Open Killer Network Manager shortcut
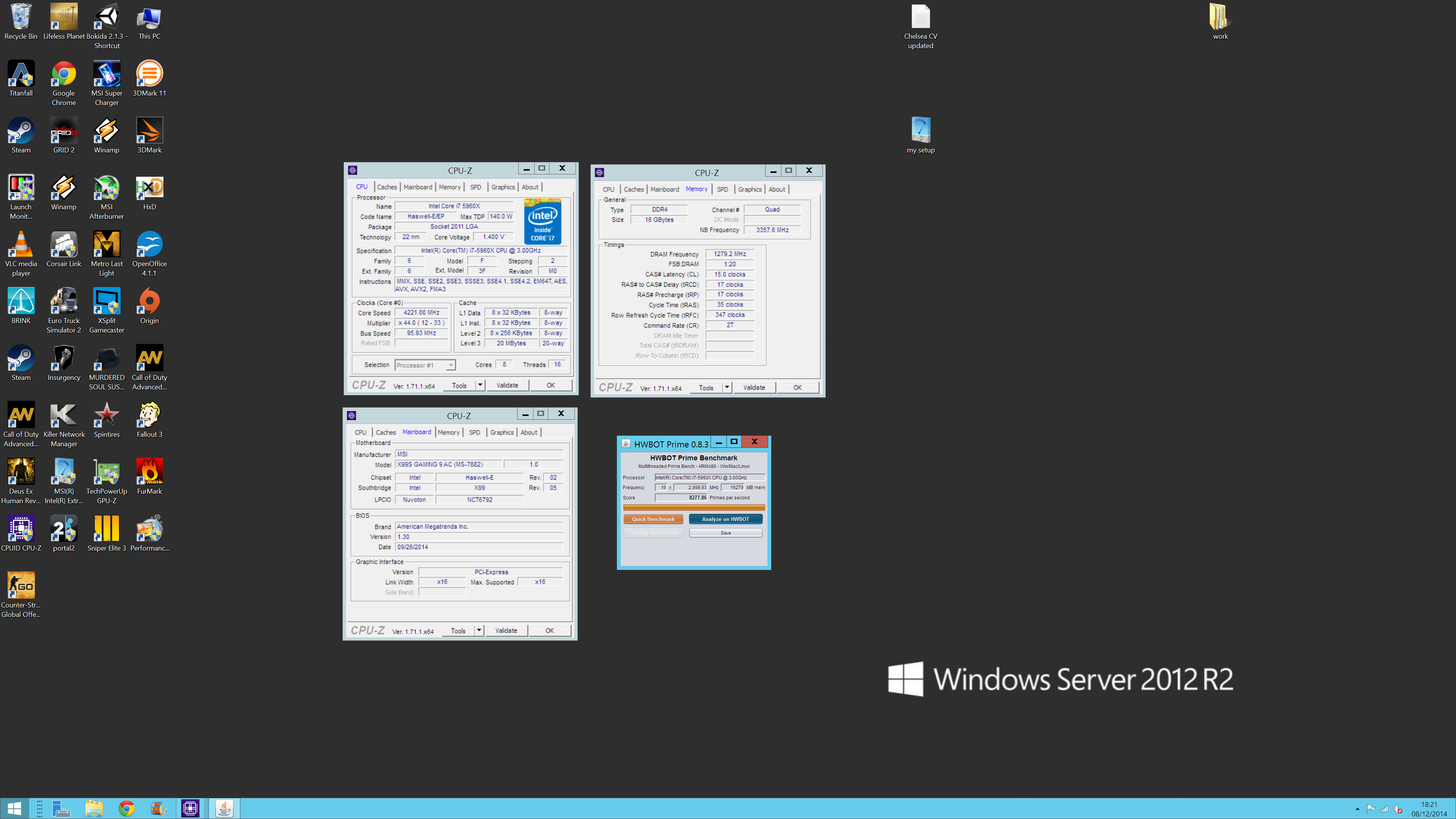The height and width of the screenshot is (819, 1456). 63,425
